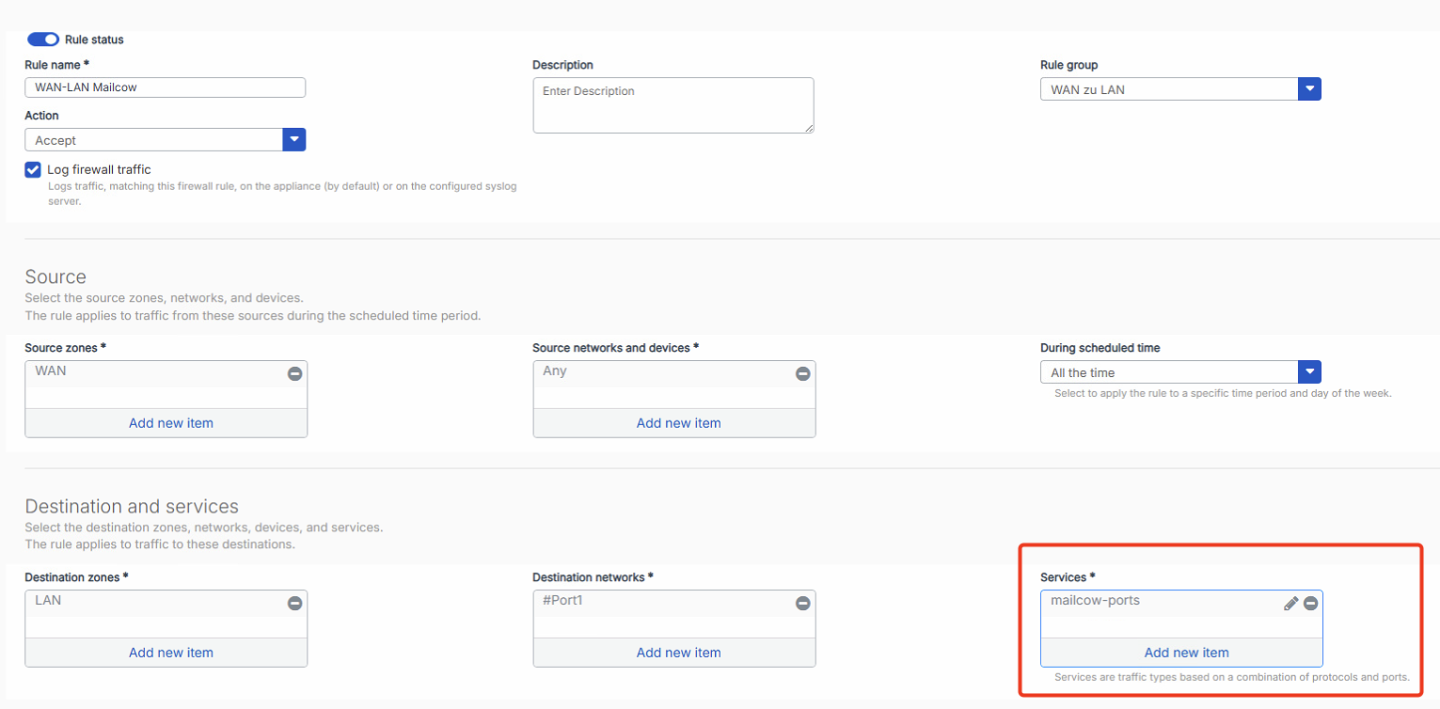This screenshot has width=1440, height=709.
Task: Remove Any from Source networks and devices
Action: click(802, 374)
